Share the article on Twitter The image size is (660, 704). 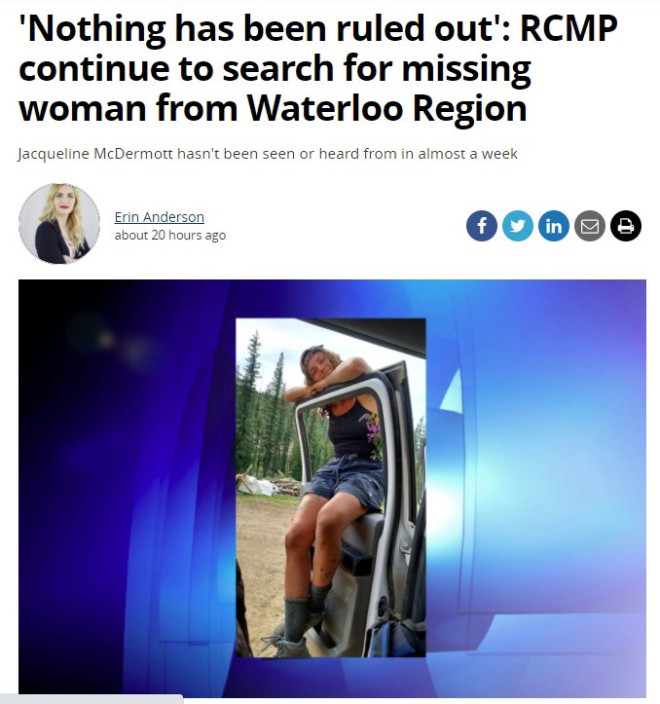517,226
